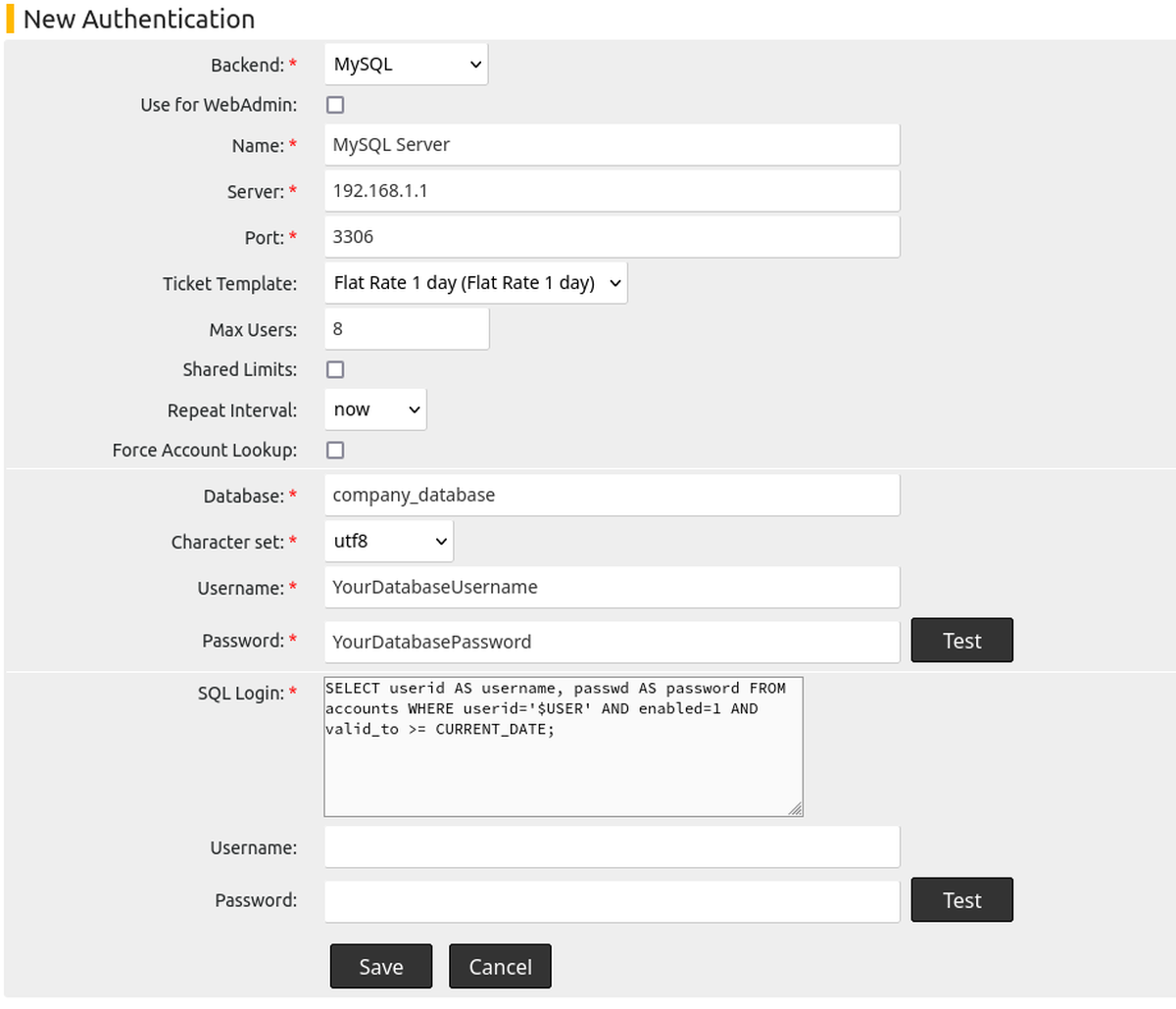The height and width of the screenshot is (1009, 1176).
Task: Open the Backend dropdown
Action: [x=405, y=64]
